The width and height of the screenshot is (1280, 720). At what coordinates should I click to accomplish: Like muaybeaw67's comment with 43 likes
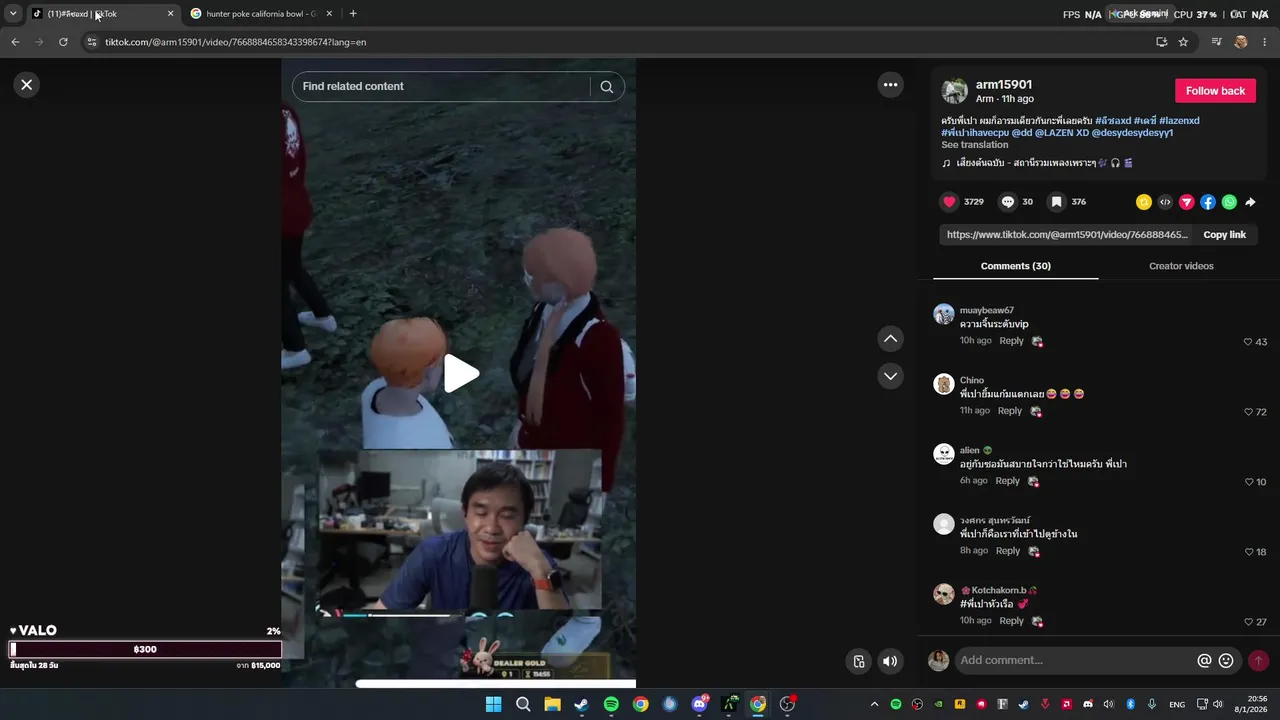click(x=1248, y=342)
